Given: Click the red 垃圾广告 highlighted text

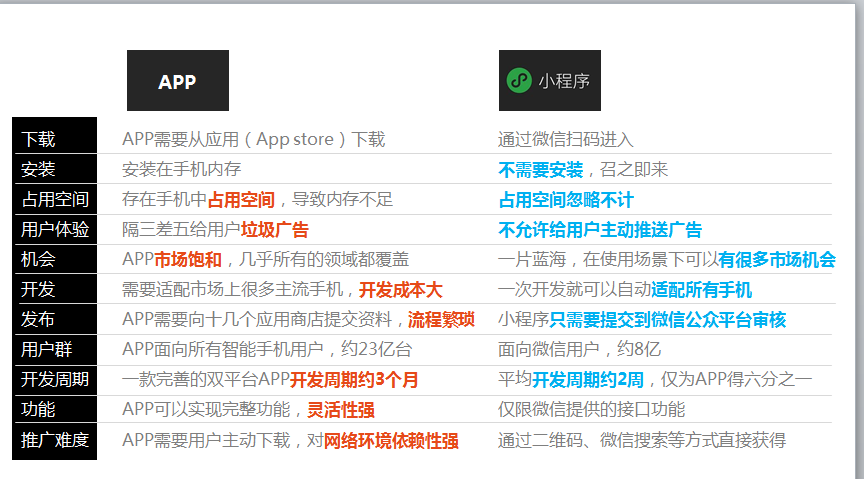Looking at the screenshot, I should point(274,230).
